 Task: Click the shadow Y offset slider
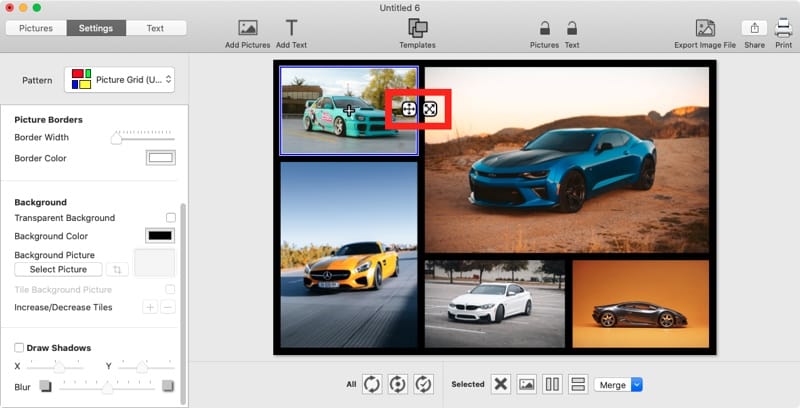(146, 366)
